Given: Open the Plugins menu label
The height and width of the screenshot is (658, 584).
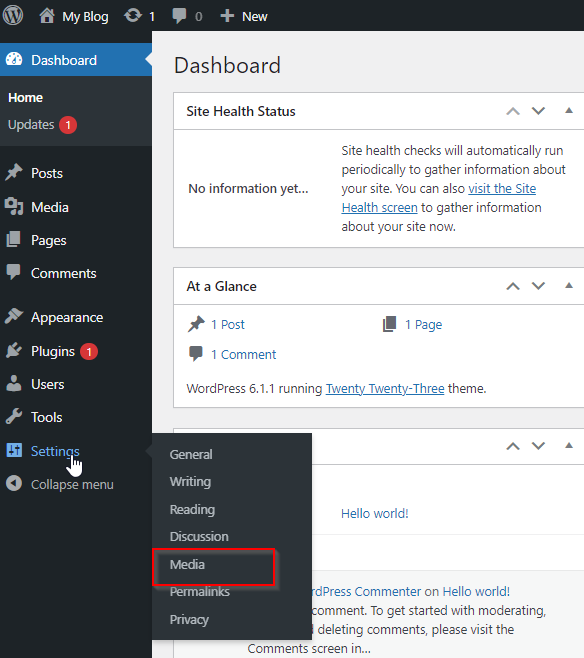Looking at the screenshot, I should point(53,352).
